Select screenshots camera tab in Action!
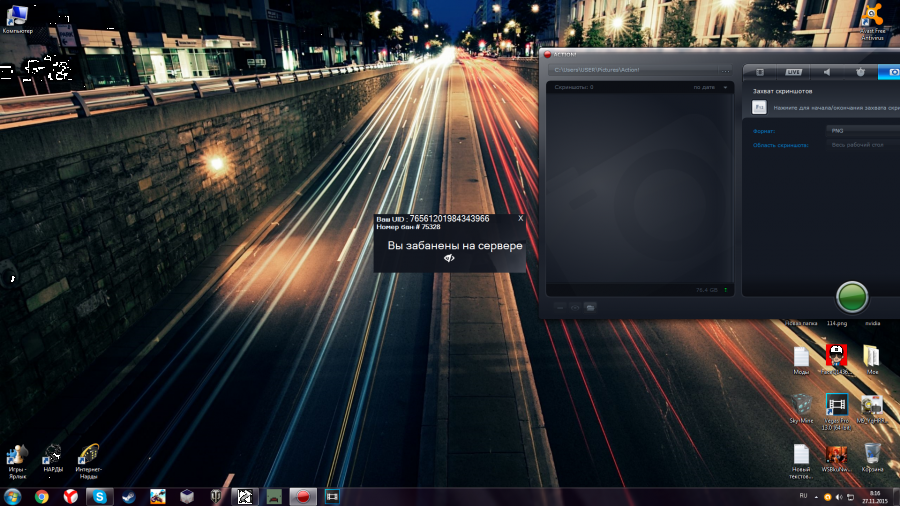900x506 pixels. click(x=890, y=72)
